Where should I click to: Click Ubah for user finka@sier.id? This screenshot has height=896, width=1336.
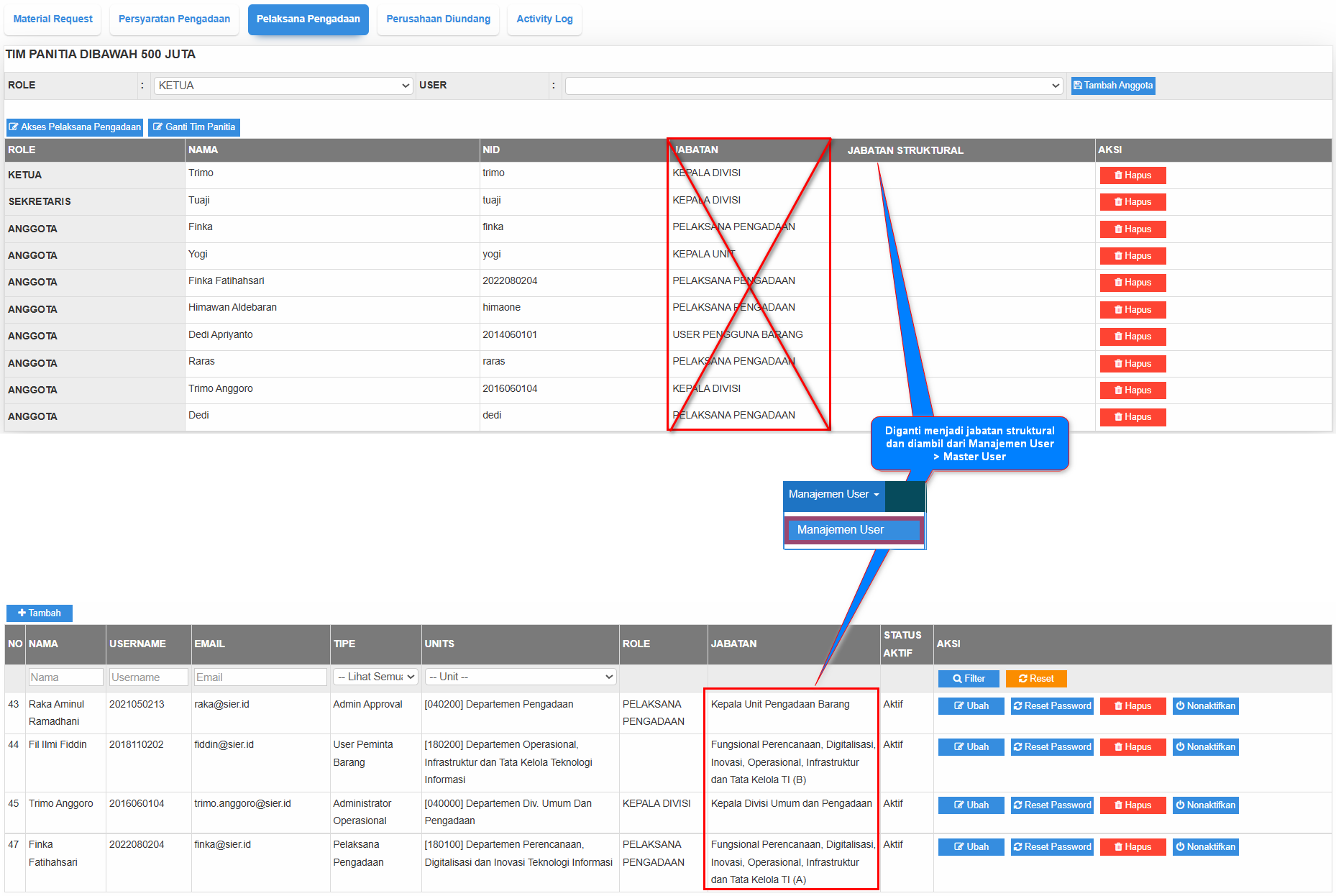pyautogui.click(x=971, y=847)
